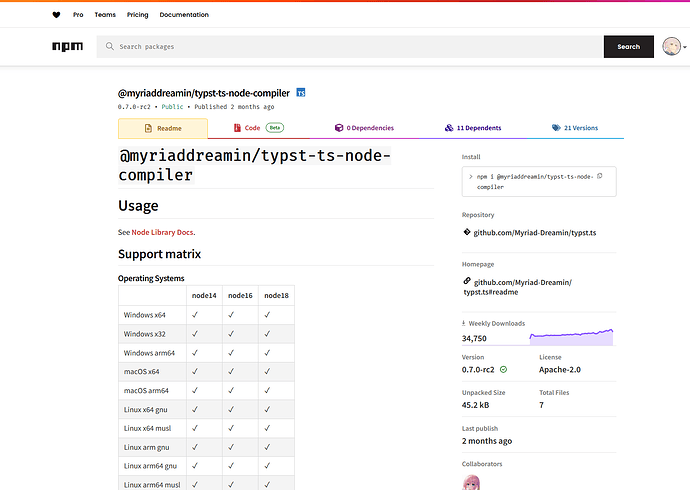690x490 pixels.
Task: Show the 21 Versions tab
Action: coord(575,128)
